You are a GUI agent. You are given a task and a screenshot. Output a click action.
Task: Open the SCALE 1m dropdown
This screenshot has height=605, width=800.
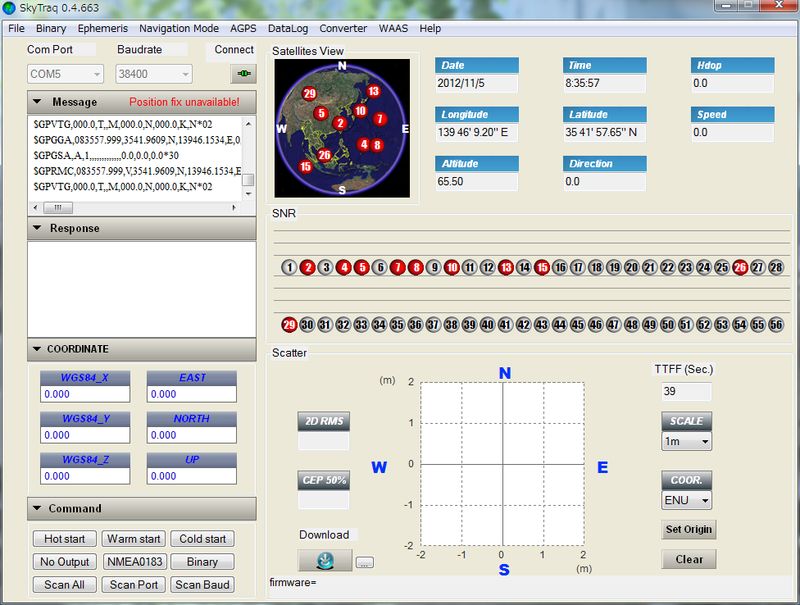click(686, 441)
